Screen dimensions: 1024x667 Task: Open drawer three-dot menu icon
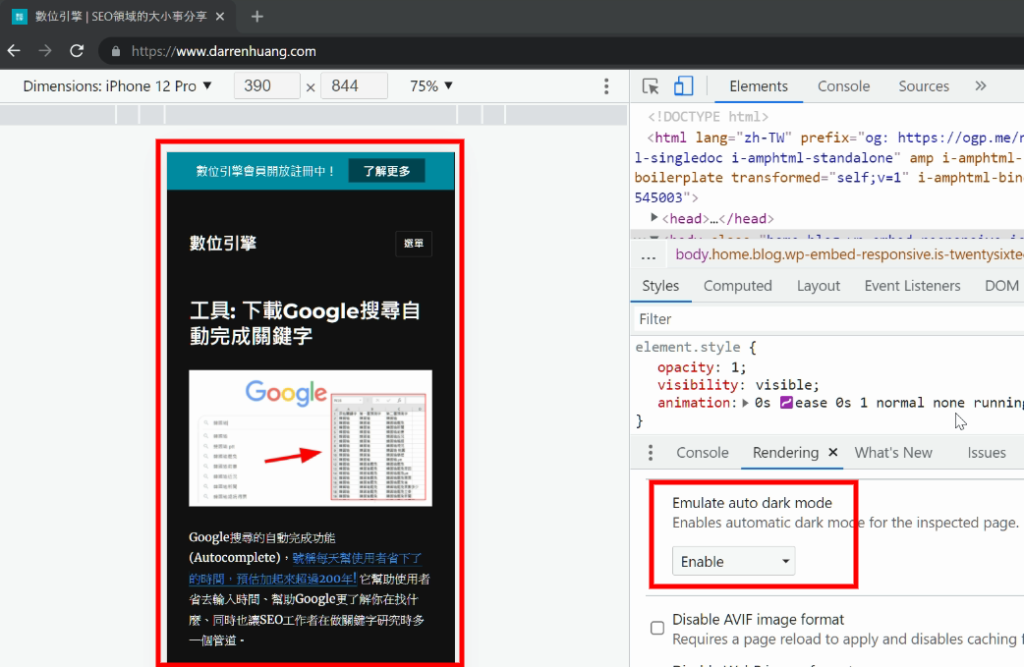[650, 453]
